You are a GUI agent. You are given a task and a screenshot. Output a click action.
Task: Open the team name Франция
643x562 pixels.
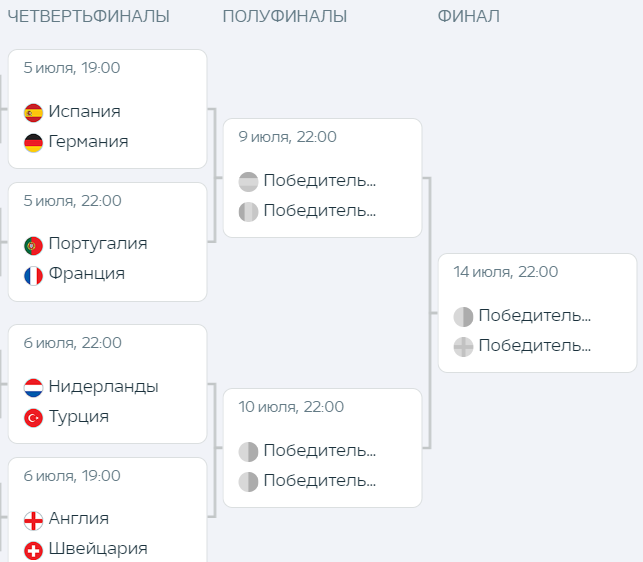pos(86,274)
